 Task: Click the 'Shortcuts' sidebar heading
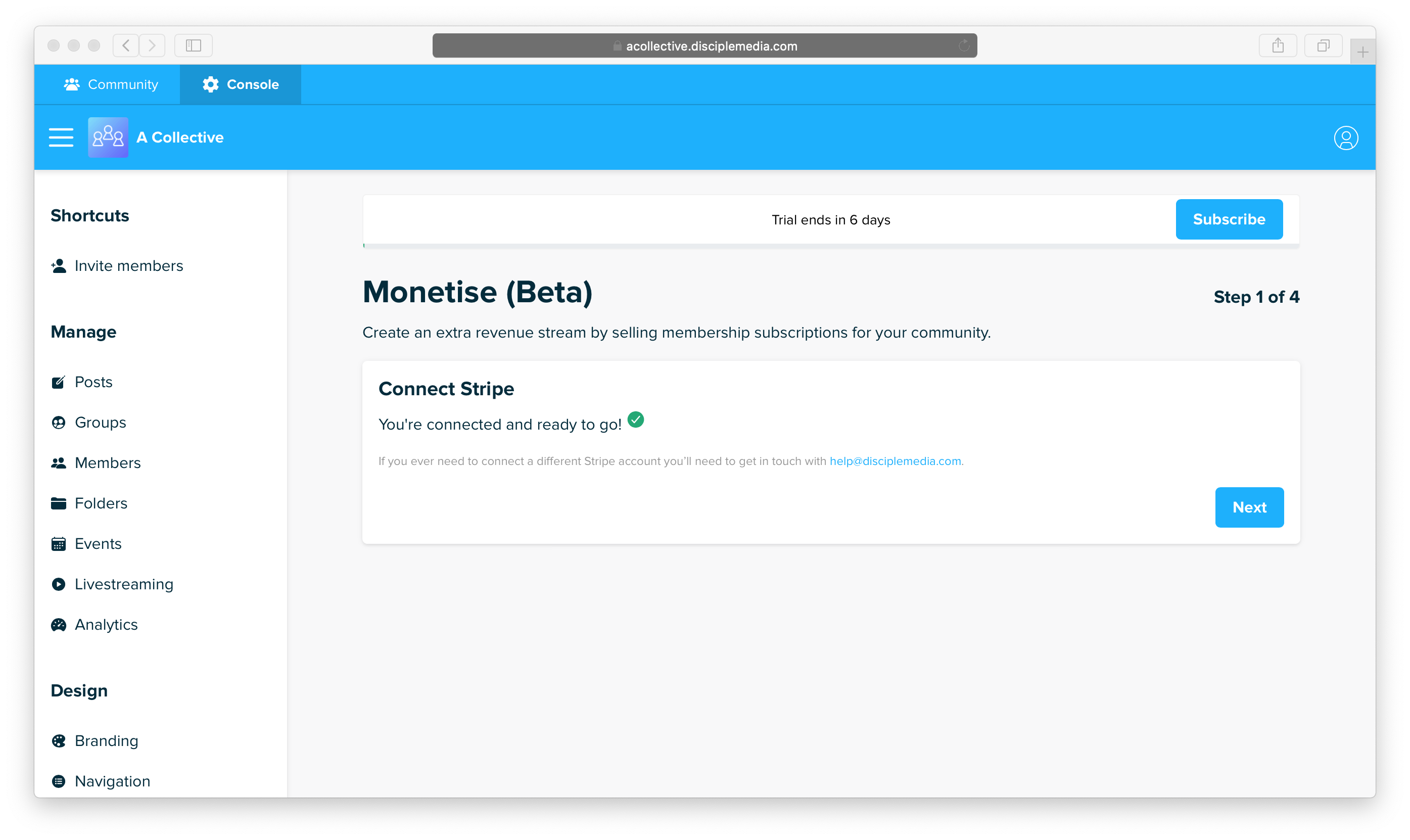pyautogui.click(x=90, y=216)
